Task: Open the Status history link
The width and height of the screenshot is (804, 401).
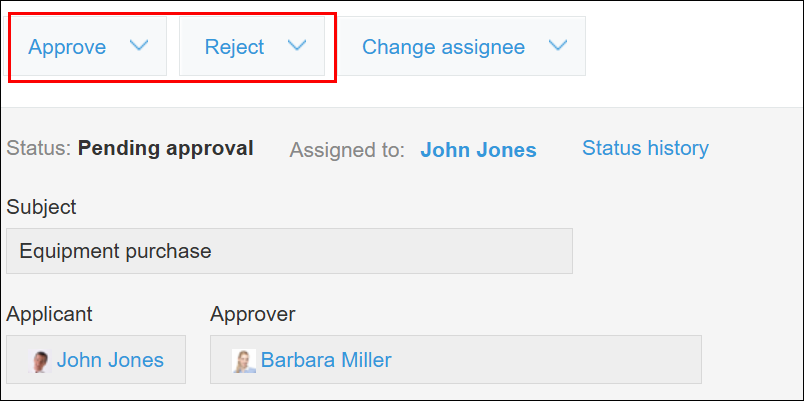Action: 645,148
